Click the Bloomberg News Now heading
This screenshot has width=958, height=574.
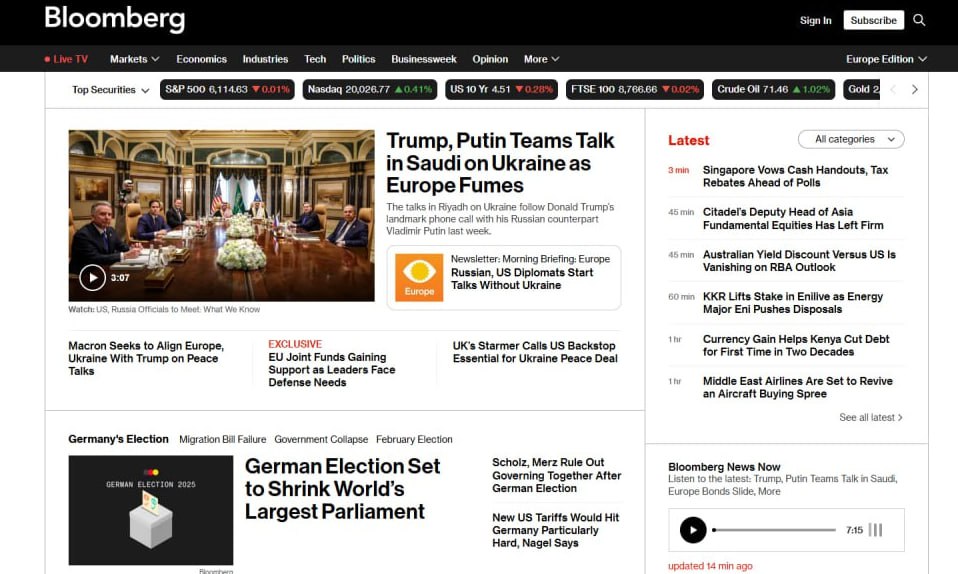coord(724,467)
